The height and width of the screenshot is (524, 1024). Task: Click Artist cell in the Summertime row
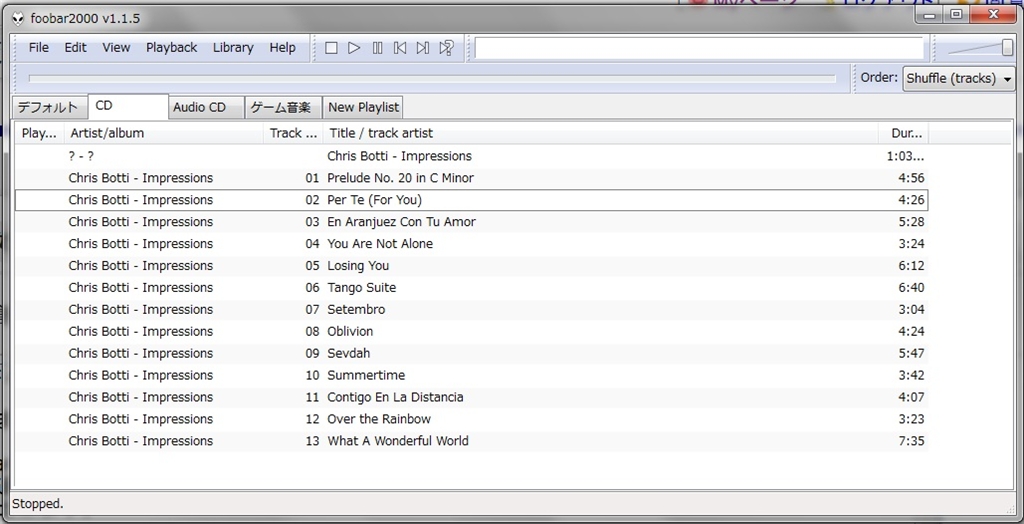[140, 375]
